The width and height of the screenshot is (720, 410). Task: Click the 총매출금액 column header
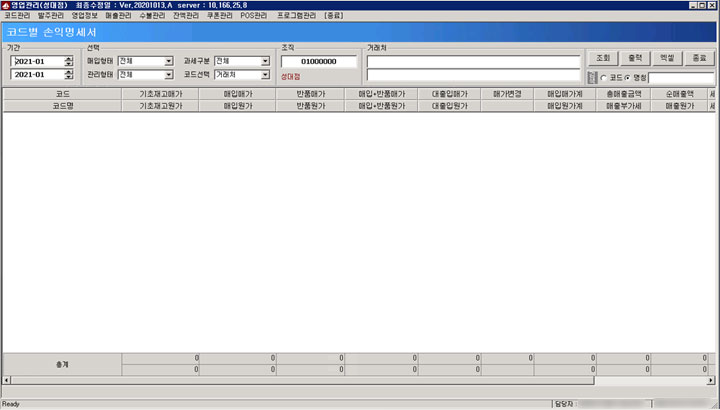624,94
